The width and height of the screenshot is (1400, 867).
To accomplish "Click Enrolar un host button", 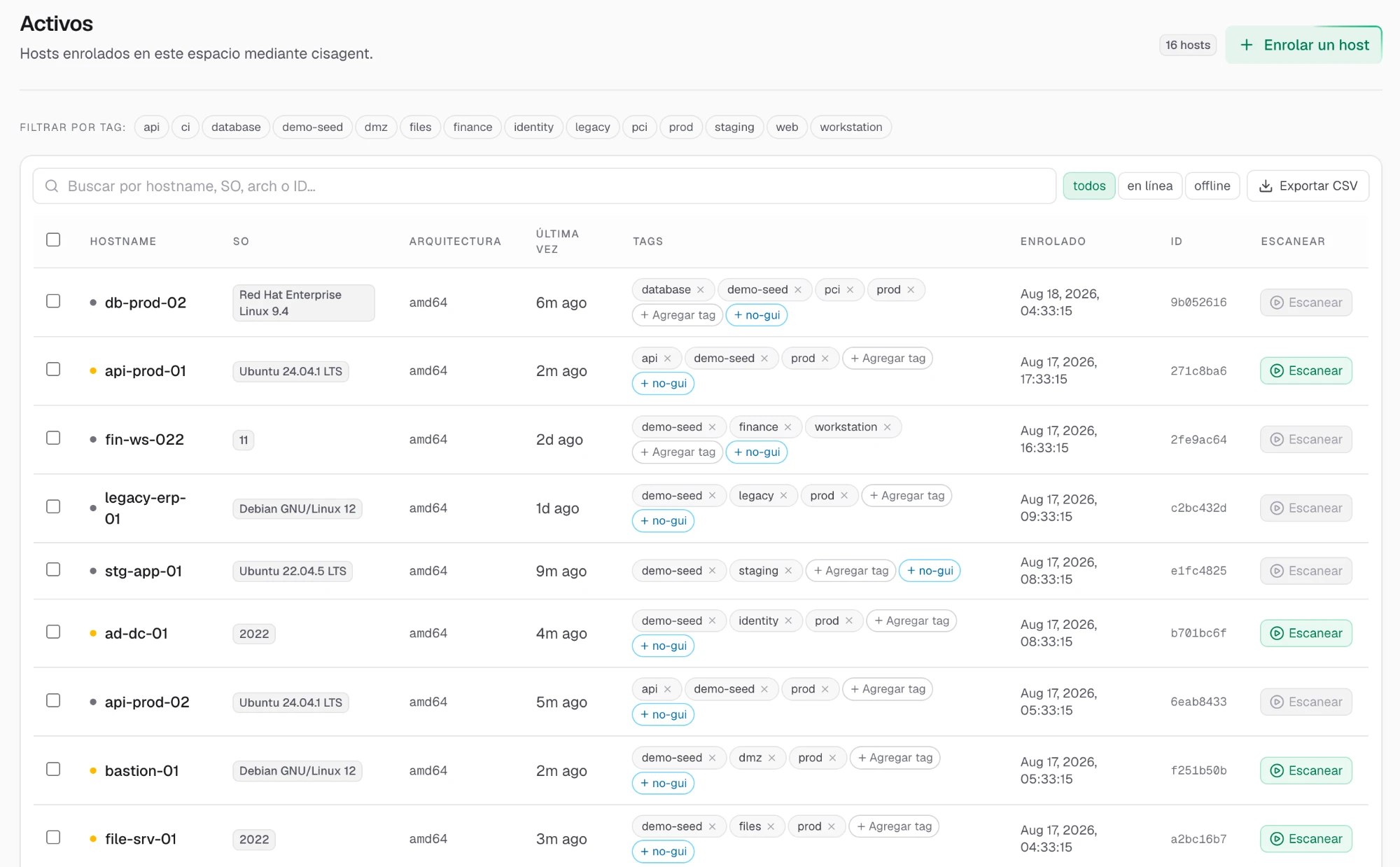I will 1303,46.
